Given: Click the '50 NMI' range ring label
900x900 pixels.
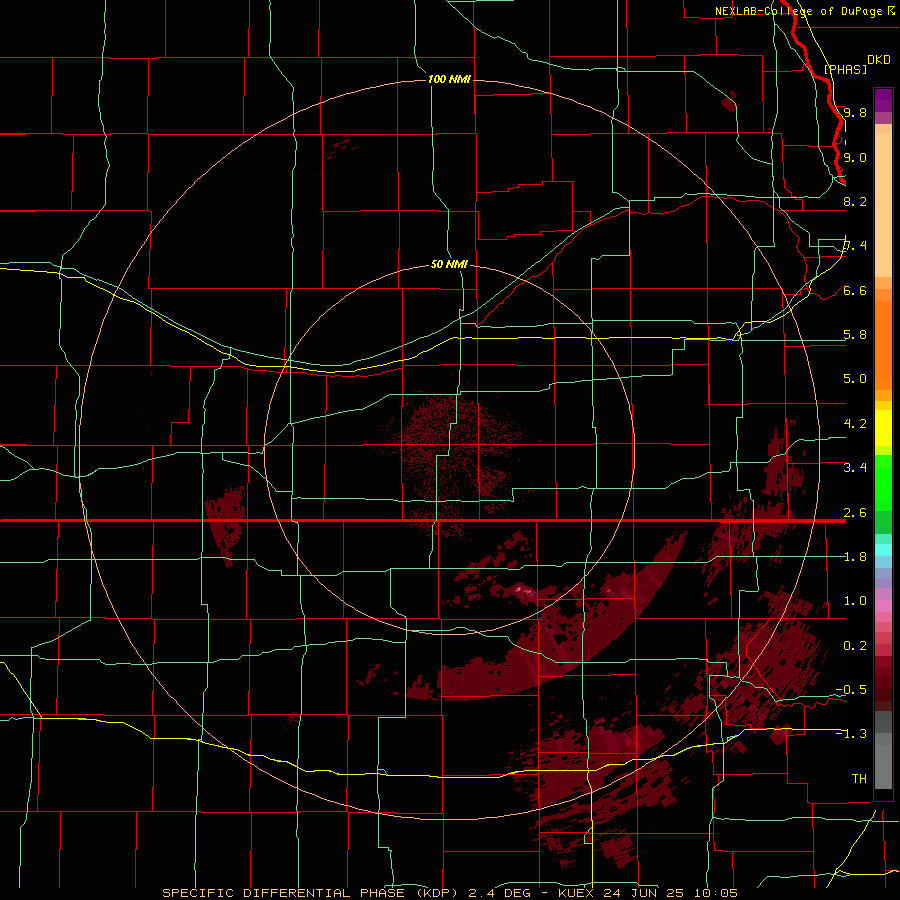Looking at the screenshot, I should [x=449, y=264].
